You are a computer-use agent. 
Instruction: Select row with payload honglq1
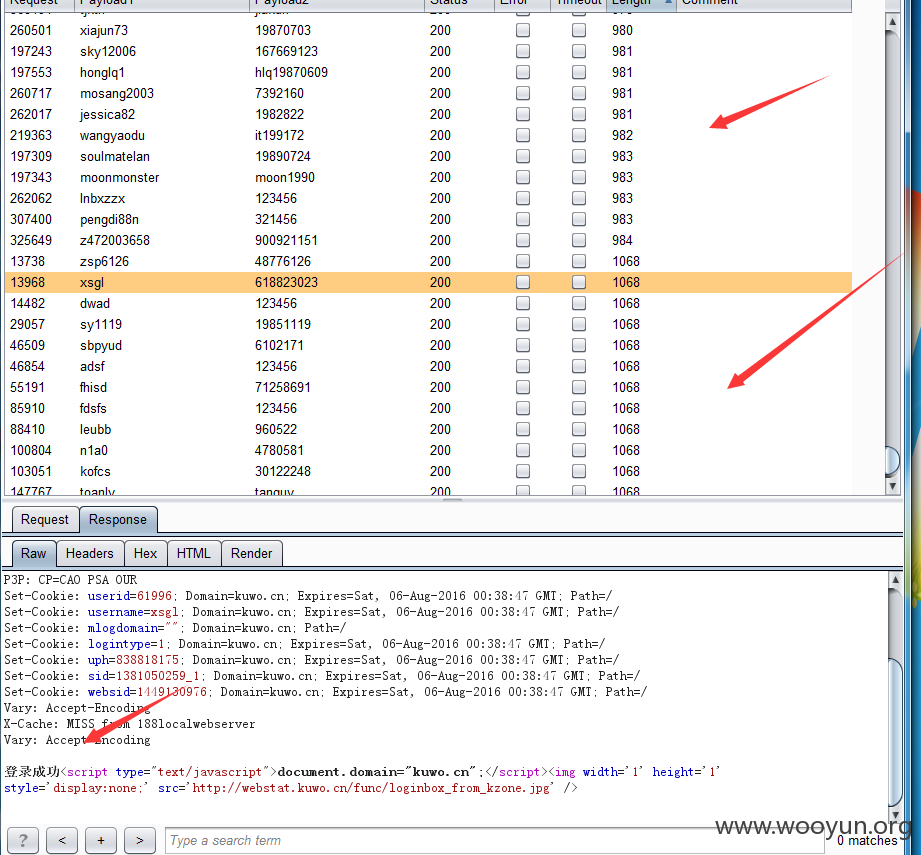coord(428,72)
